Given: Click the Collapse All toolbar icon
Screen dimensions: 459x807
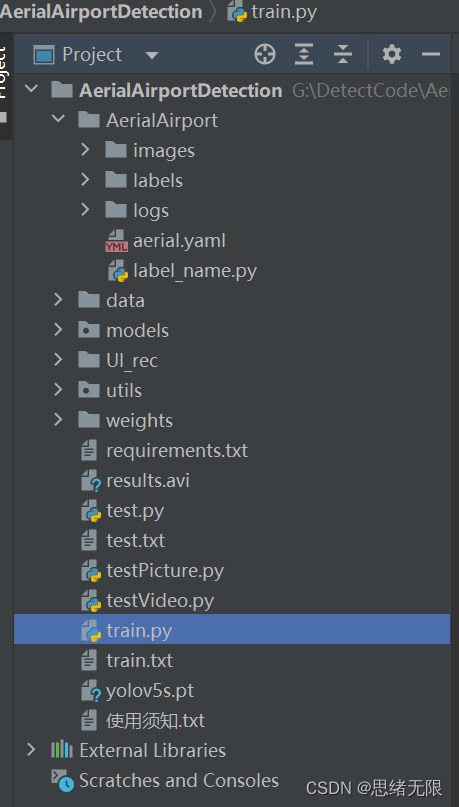Looking at the screenshot, I should 342,54.
